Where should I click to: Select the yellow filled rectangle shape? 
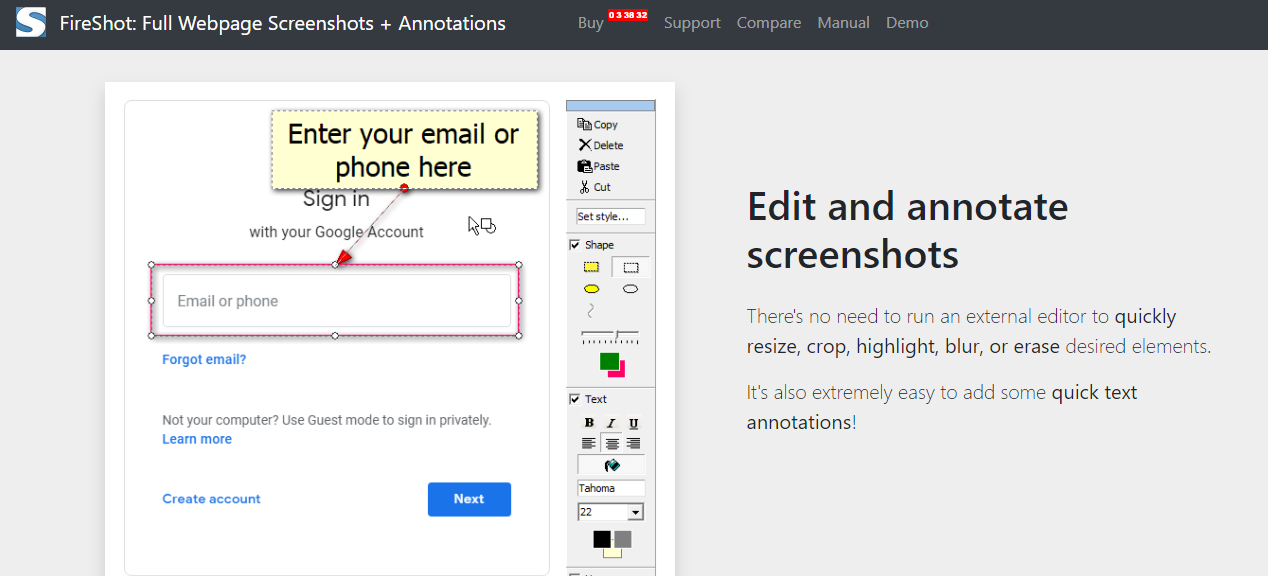point(592,267)
